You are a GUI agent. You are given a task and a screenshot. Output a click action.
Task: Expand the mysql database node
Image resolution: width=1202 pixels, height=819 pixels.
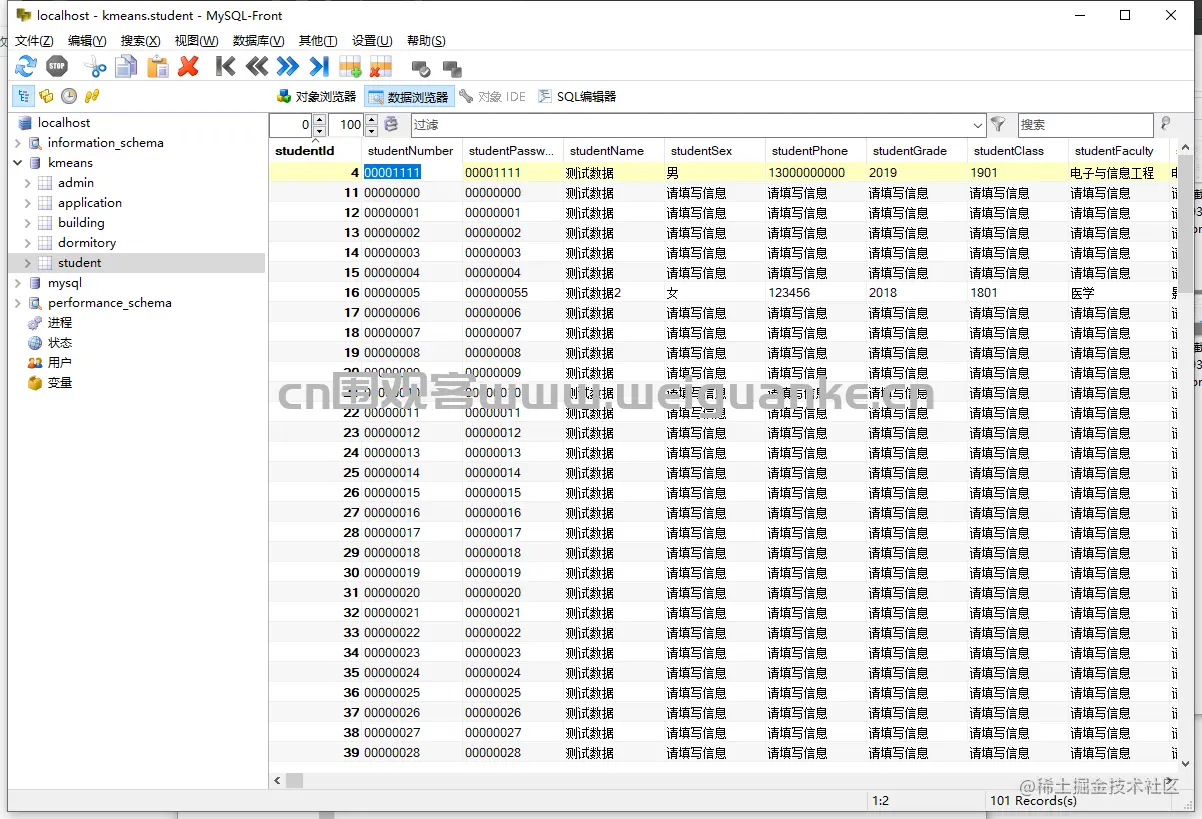tap(18, 283)
